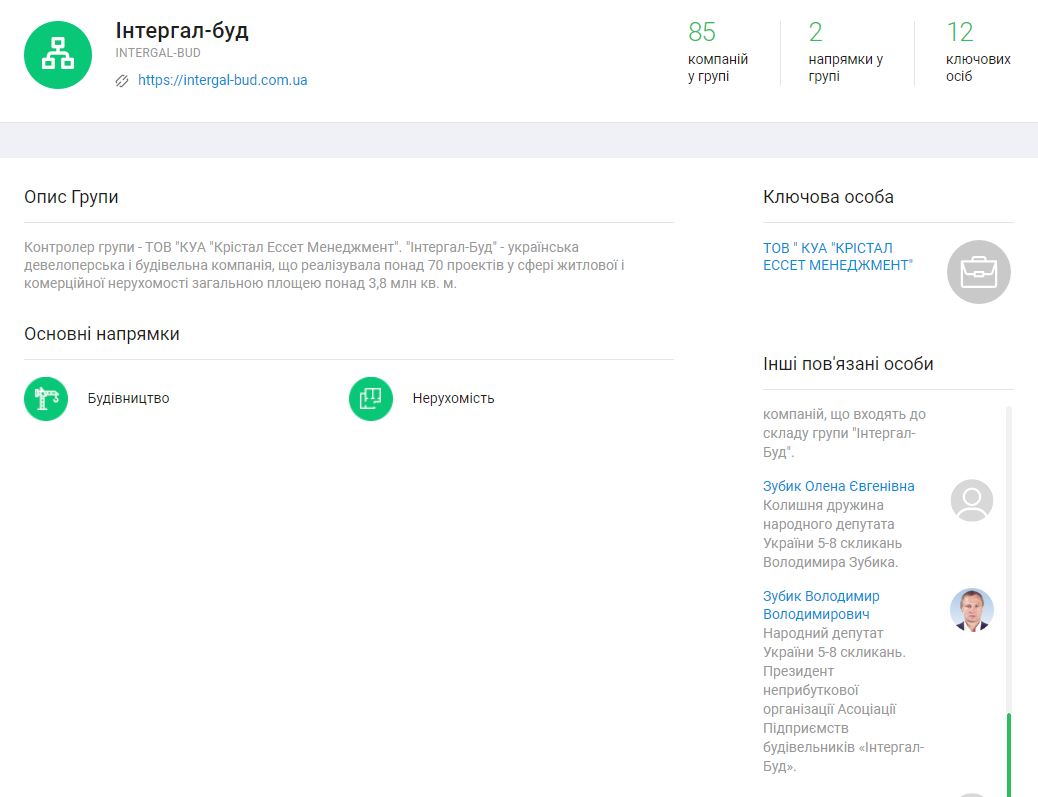
Task: View the 12 ключових осіб statistic
Action: (x=977, y=52)
